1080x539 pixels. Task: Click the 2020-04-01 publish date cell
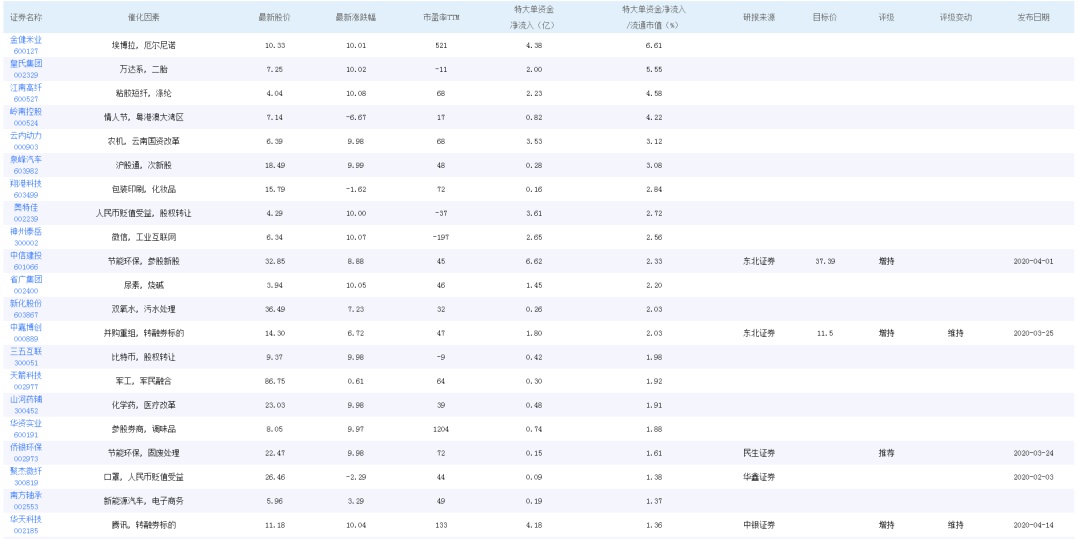coord(1033,261)
